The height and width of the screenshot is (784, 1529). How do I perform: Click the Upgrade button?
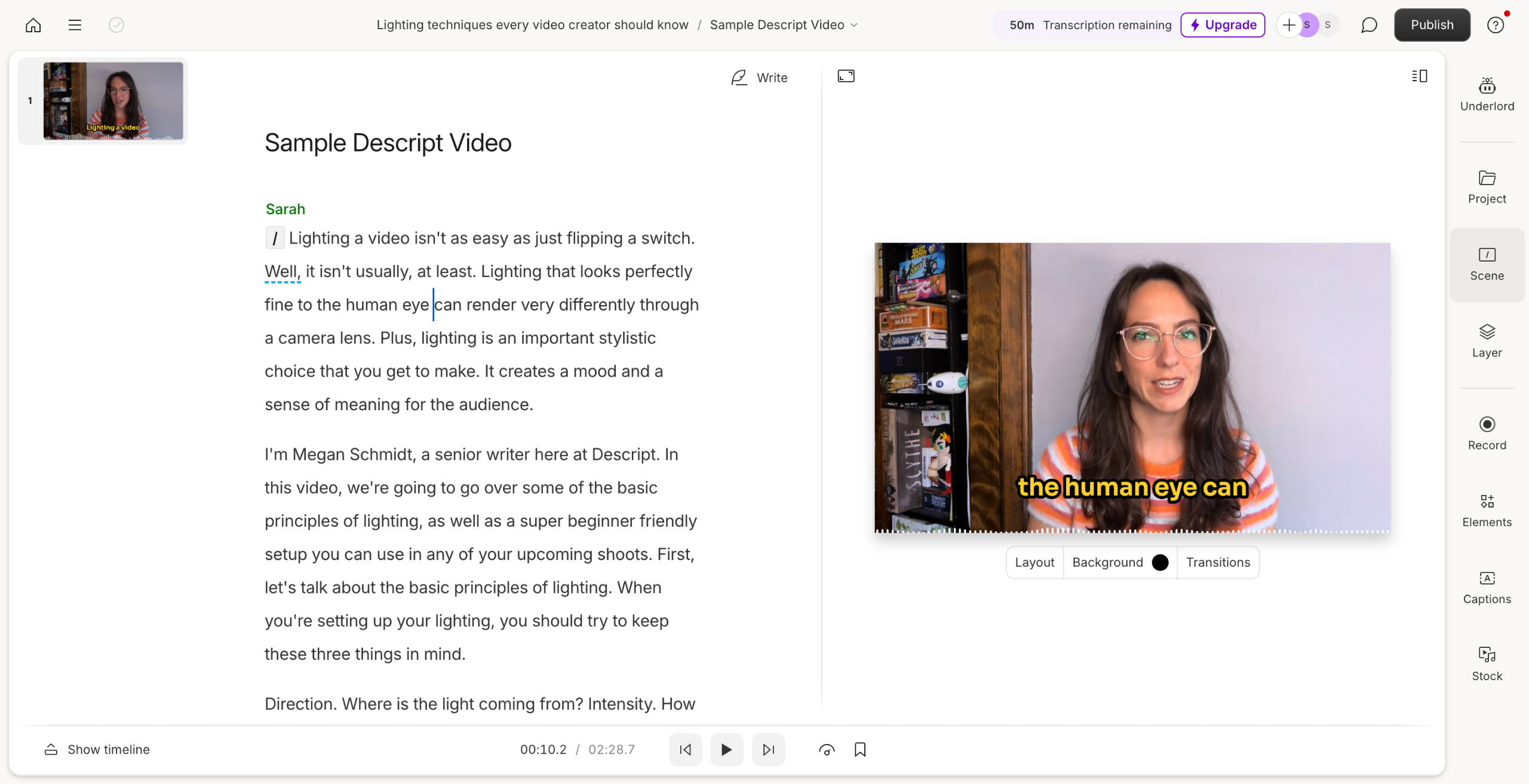click(x=1223, y=25)
